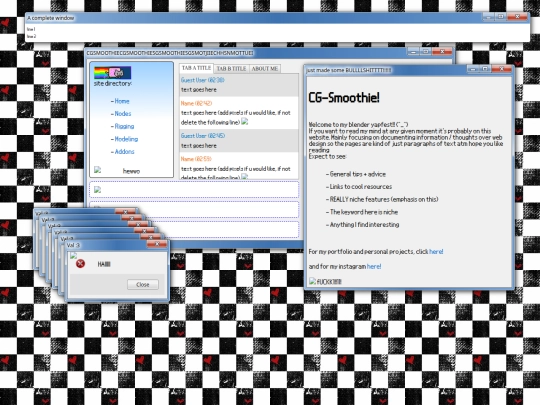The image size is (540, 405).
Task: Maximize the 'just made some' window
Action: click(x=485, y=69)
